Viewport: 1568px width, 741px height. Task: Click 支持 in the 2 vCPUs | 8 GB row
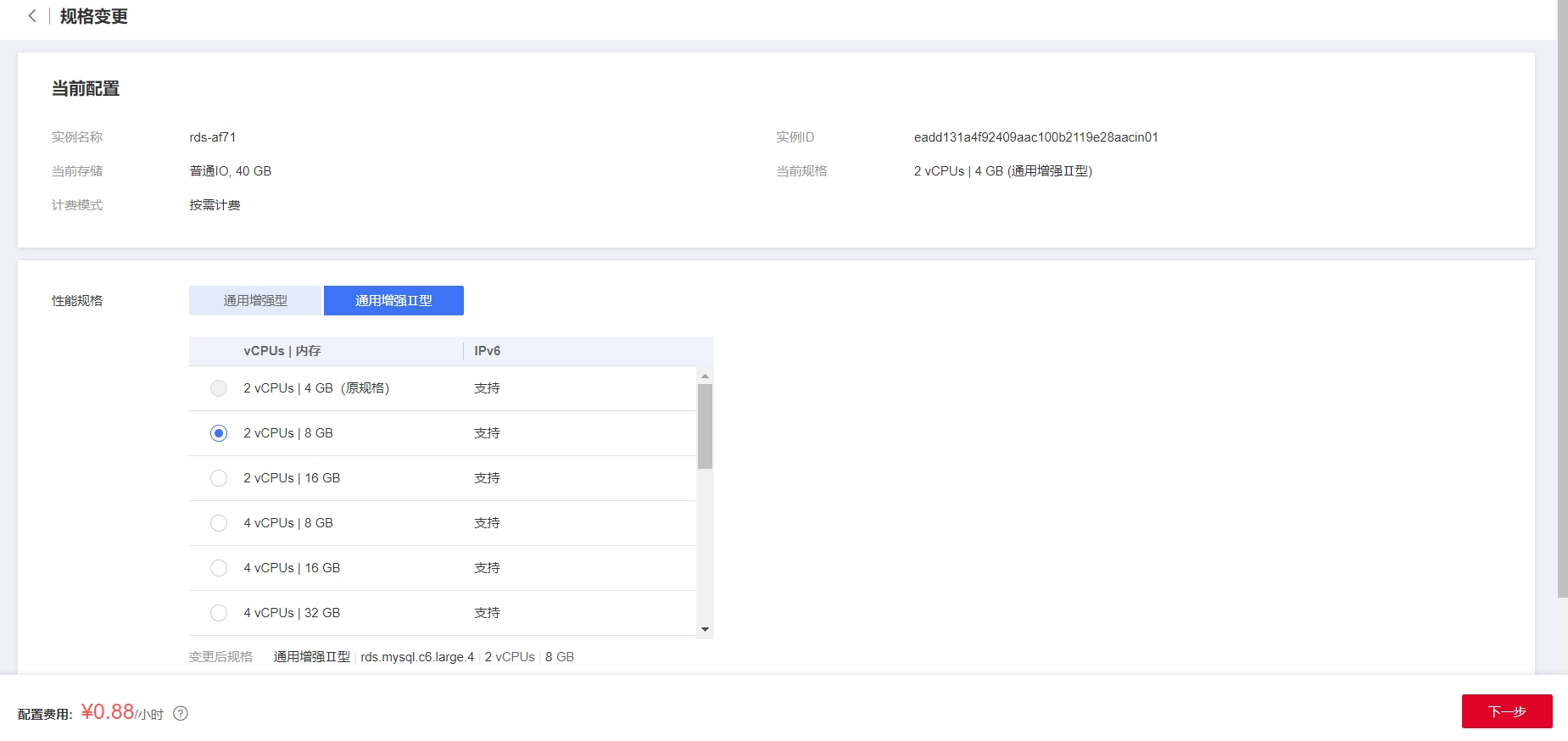(487, 433)
